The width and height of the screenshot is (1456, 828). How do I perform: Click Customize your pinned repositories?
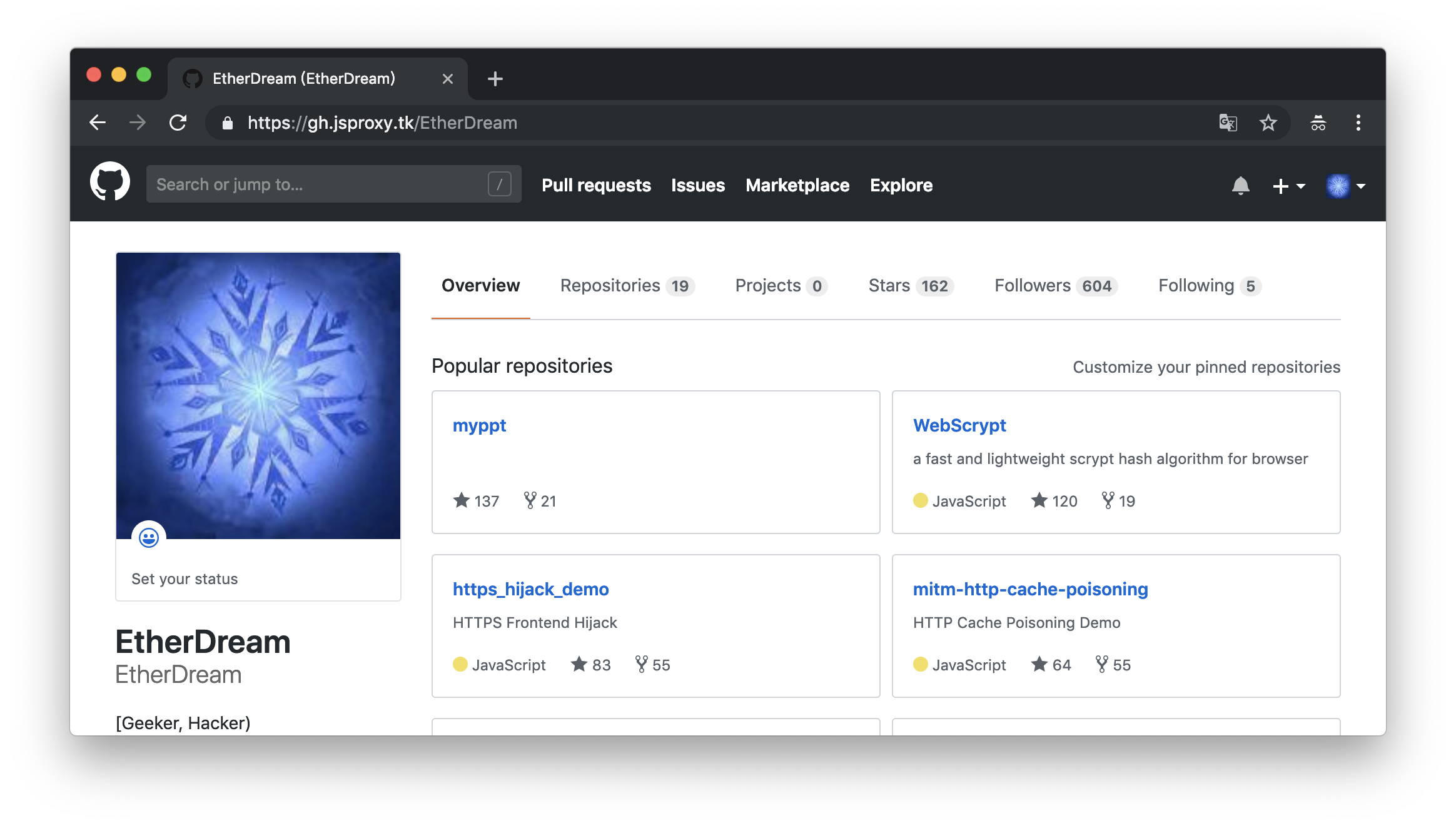1206,367
